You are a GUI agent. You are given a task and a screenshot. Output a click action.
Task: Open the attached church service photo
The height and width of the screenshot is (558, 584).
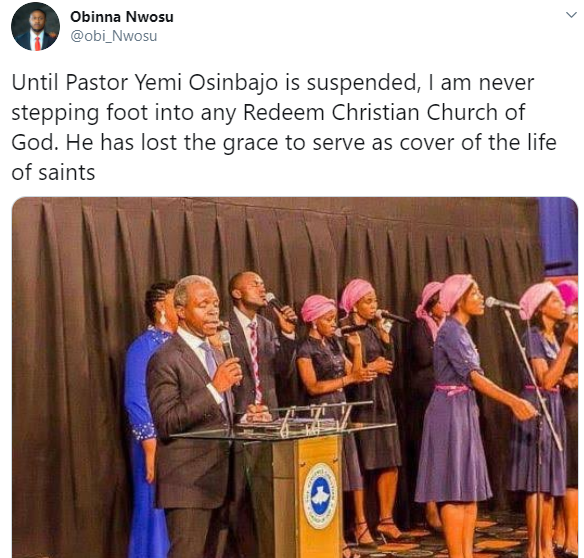click(295, 377)
